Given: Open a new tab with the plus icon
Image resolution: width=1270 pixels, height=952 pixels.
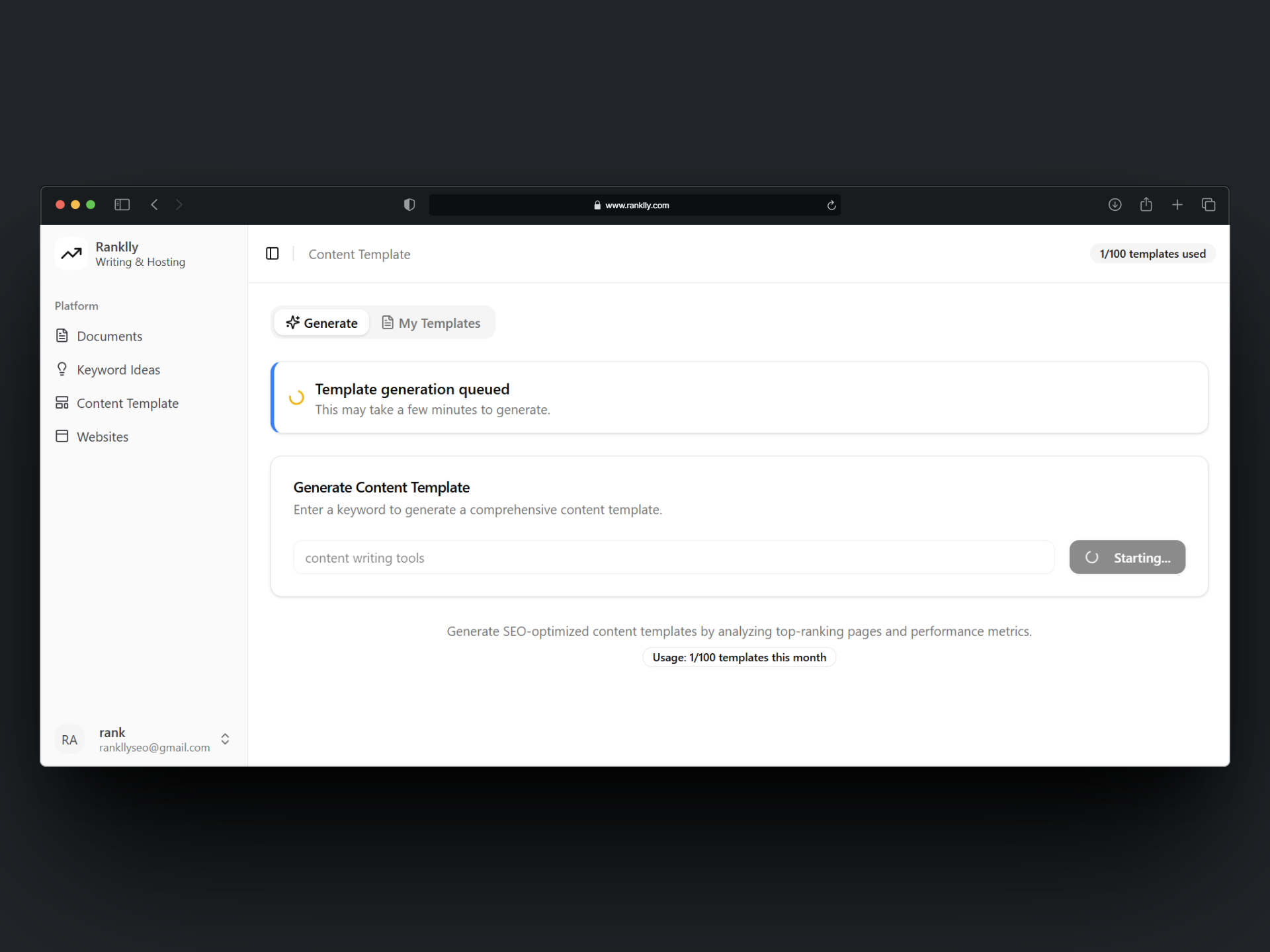Looking at the screenshot, I should (x=1177, y=205).
